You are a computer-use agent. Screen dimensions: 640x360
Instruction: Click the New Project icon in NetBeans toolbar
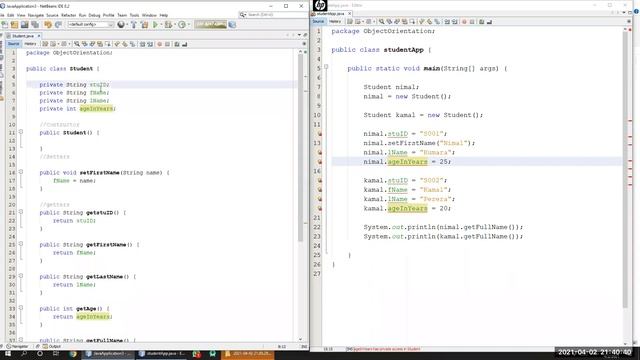click(14, 25)
